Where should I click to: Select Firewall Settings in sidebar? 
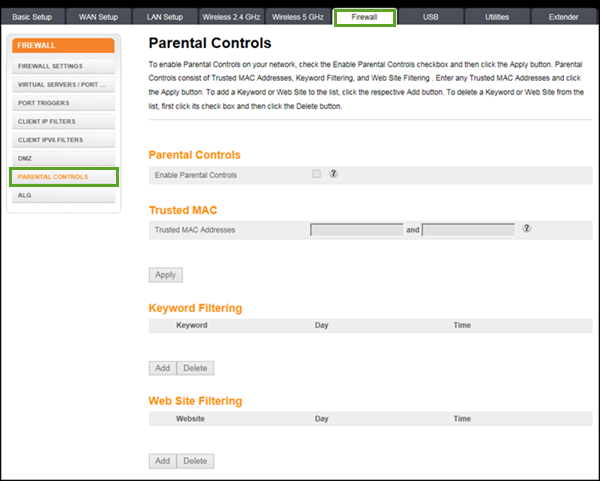point(62,65)
